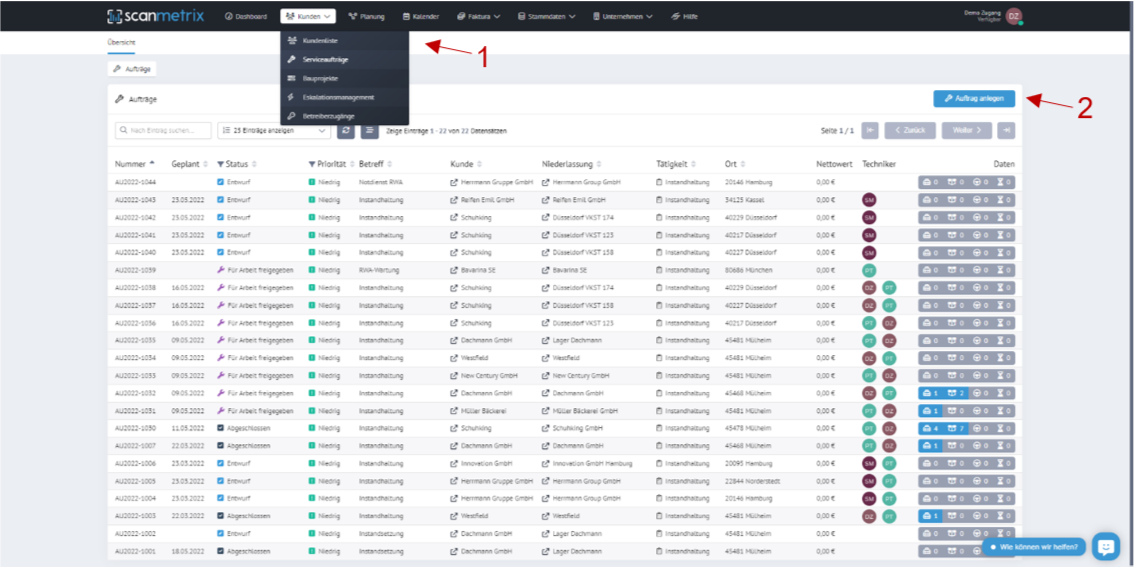Sort by the Ort column
Screen dimensions: 1134x567
735,164
